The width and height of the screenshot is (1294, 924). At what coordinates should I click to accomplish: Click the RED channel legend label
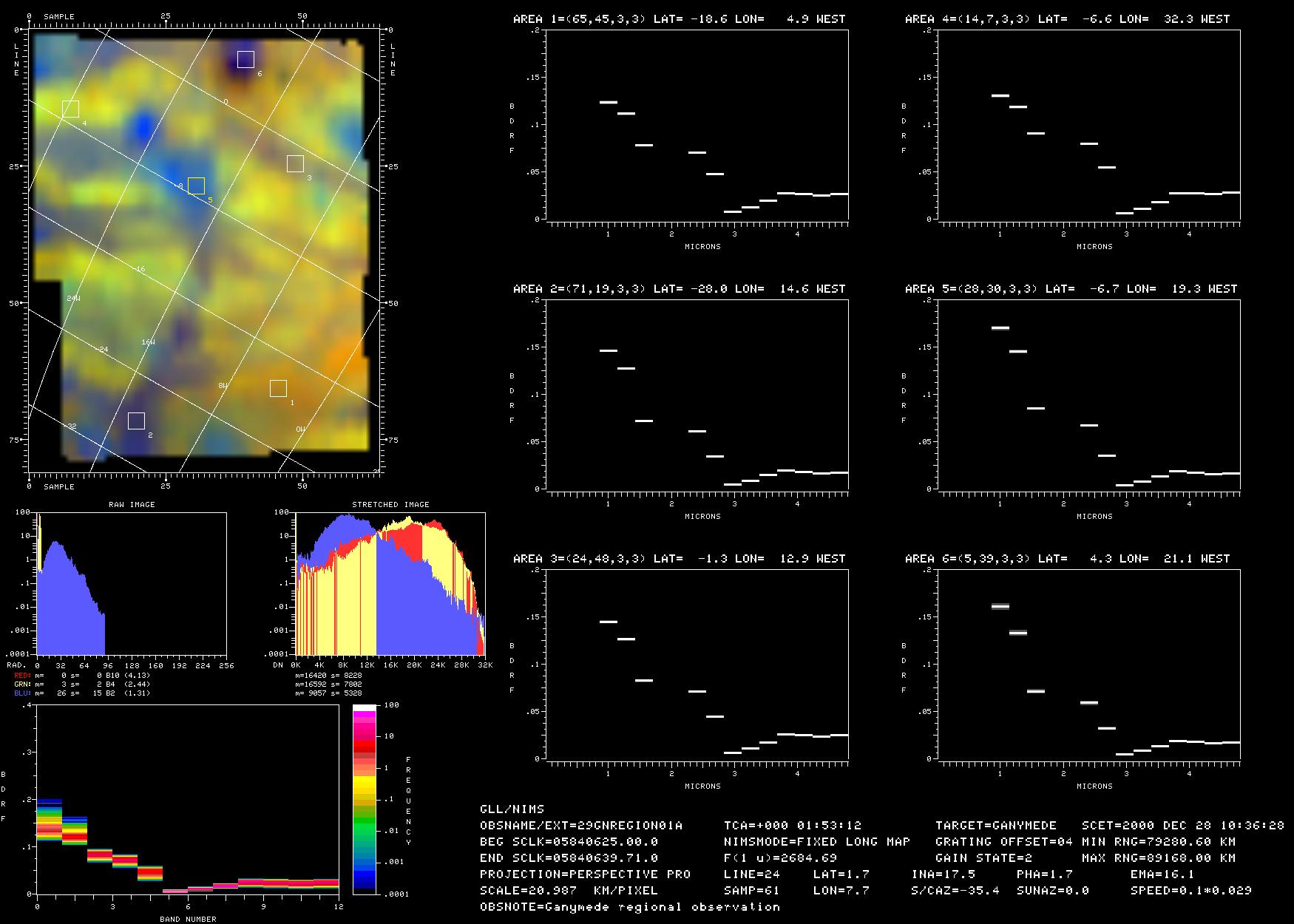(22, 675)
